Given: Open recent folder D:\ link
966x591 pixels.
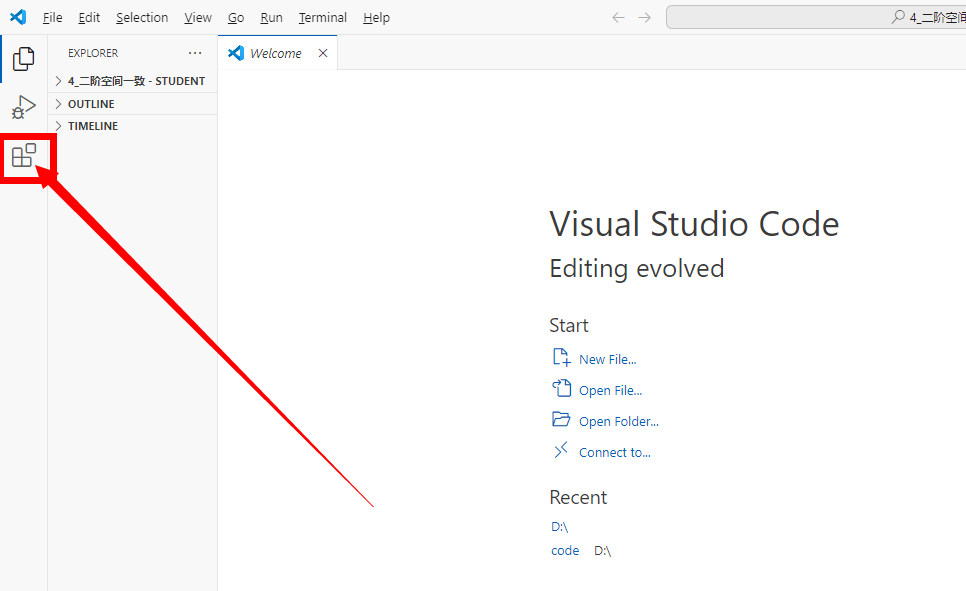Looking at the screenshot, I should (559, 527).
